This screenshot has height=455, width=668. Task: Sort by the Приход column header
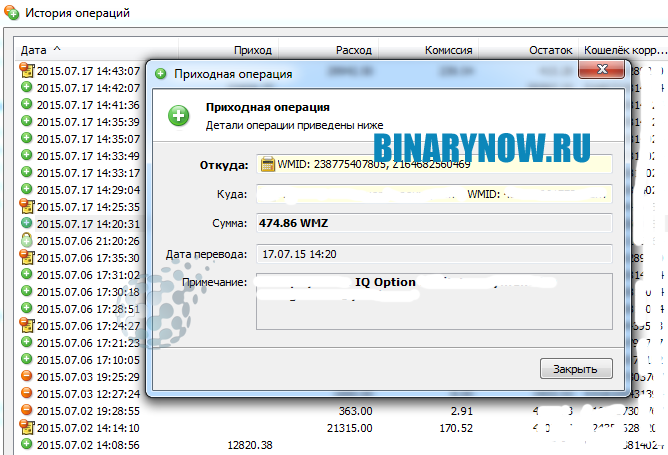coord(229,50)
